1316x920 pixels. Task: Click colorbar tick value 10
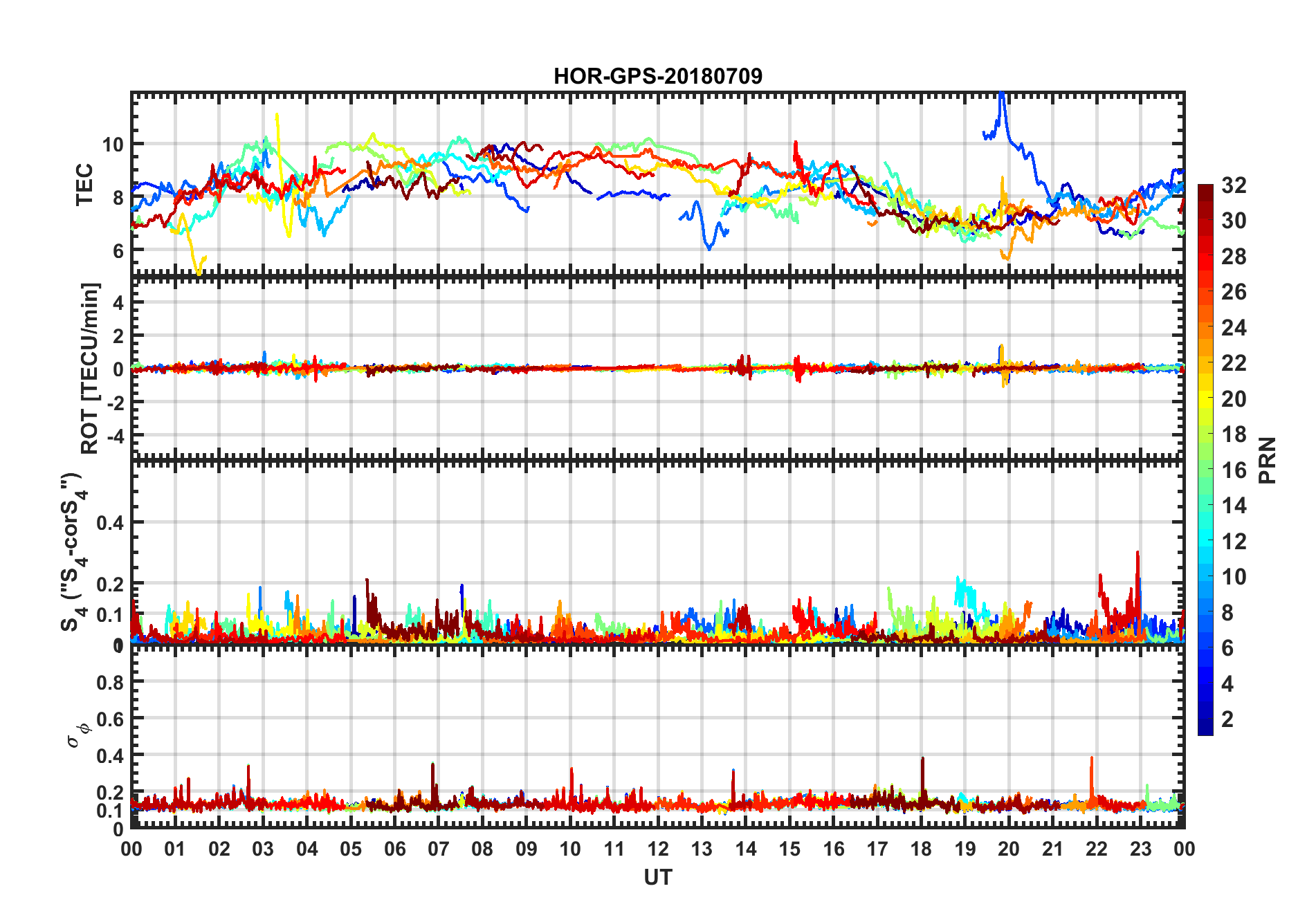pyautogui.click(x=1234, y=577)
